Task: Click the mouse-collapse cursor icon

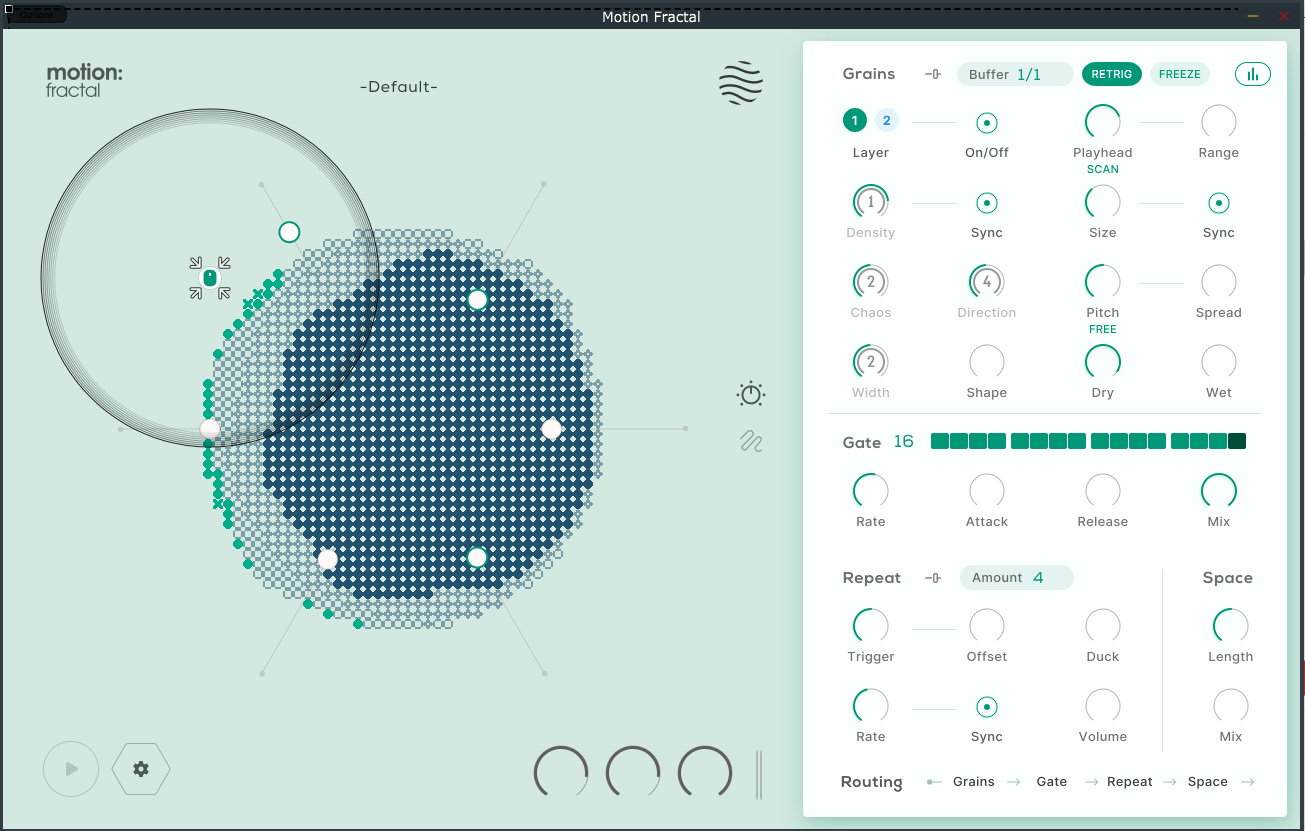Action: pyautogui.click(x=210, y=278)
